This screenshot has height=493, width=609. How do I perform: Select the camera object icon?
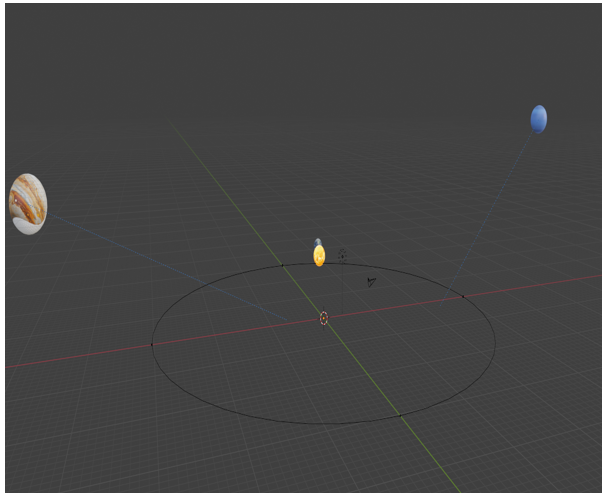click(371, 282)
